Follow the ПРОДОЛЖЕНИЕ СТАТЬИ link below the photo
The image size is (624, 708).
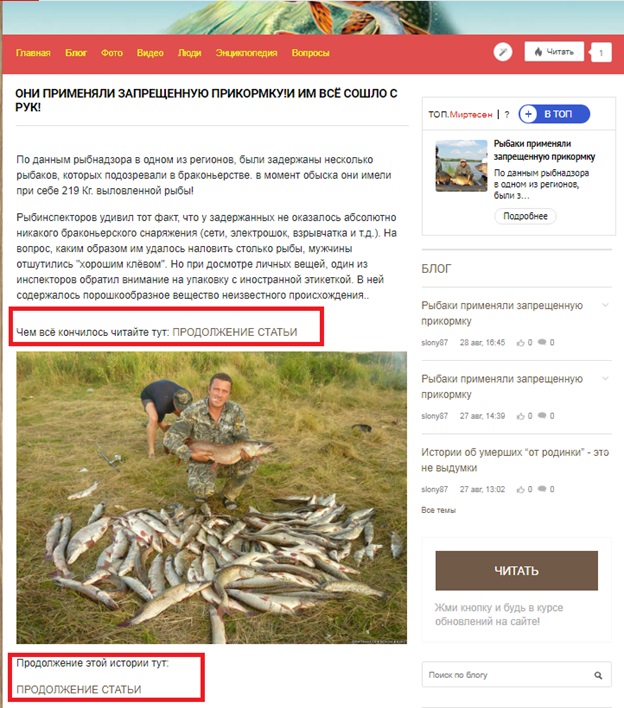[x=79, y=689]
